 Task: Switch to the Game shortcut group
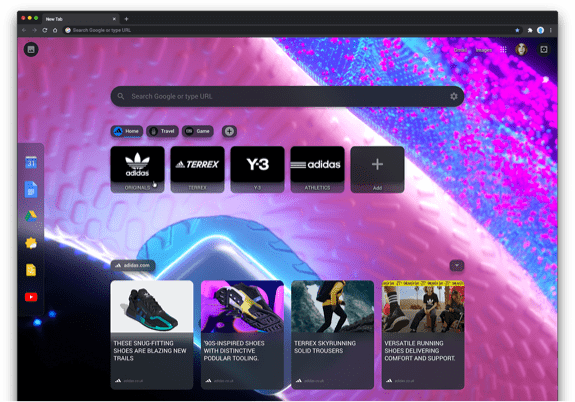[198, 131]
